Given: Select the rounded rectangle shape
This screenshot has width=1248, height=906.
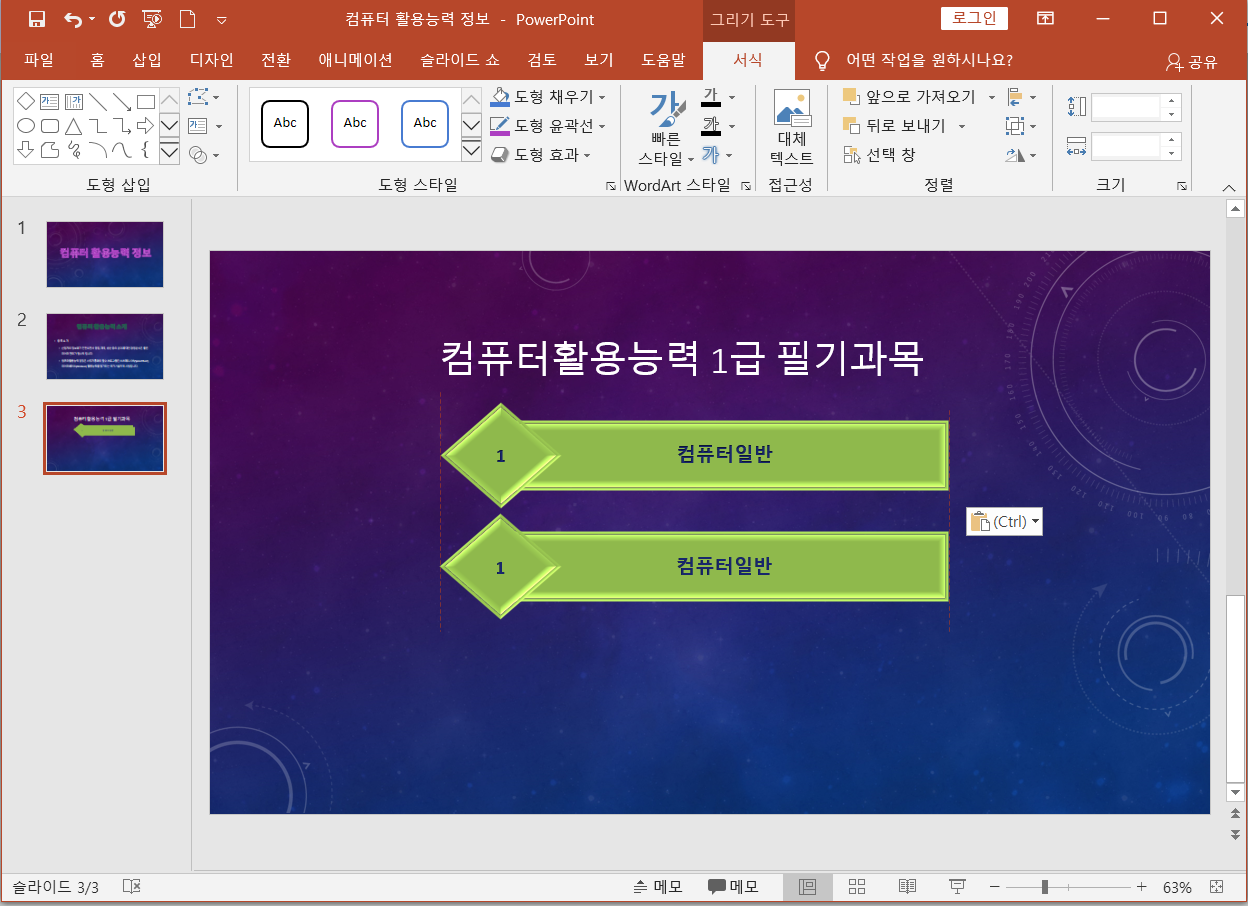Looking at the screenshot, I should point(50,126).
